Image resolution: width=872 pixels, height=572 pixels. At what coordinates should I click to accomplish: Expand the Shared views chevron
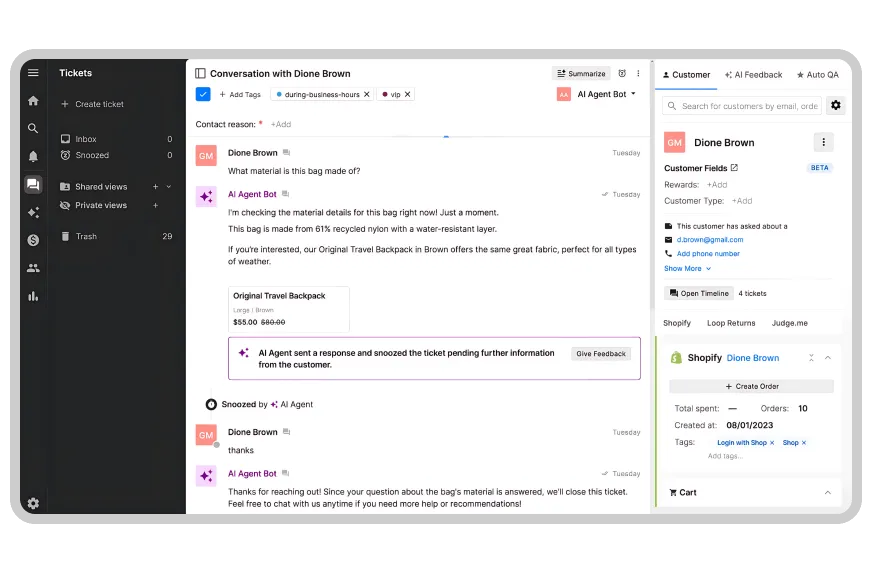tap(169, 187)
